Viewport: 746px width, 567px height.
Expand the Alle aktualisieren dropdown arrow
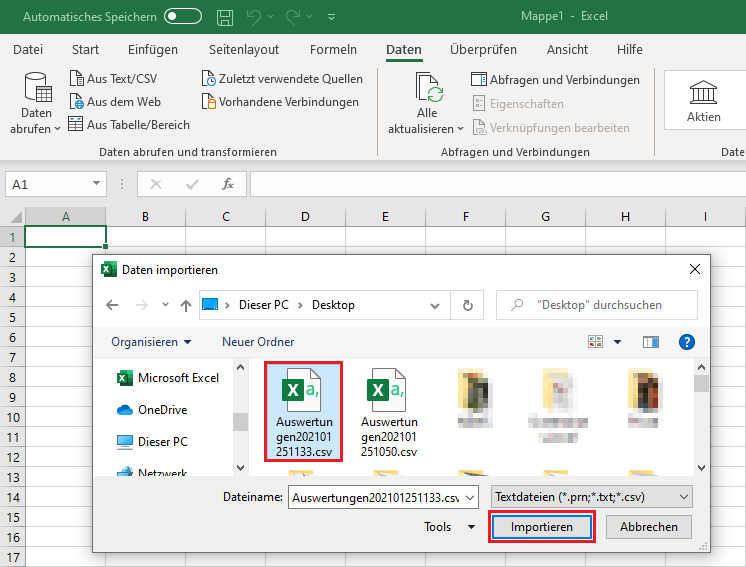click(x=460, y=129)
